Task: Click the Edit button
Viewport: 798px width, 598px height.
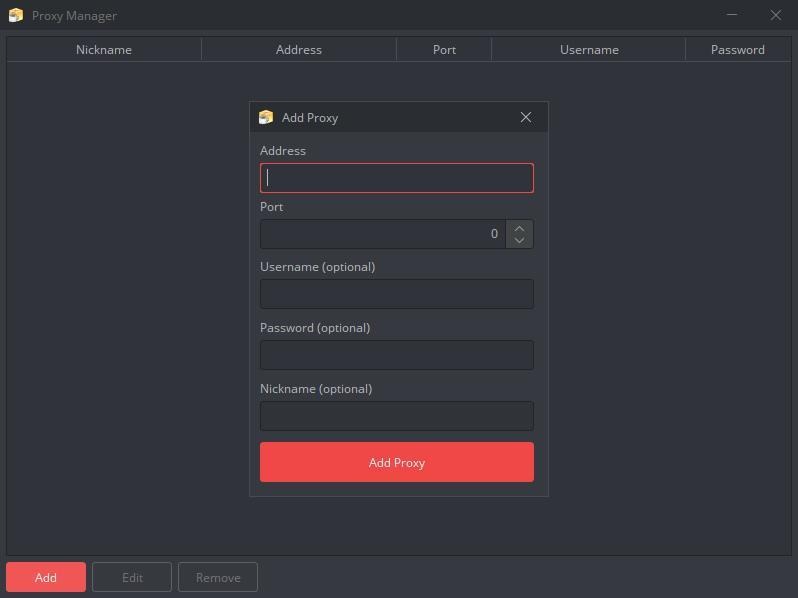Action: (x=132, y=577)
